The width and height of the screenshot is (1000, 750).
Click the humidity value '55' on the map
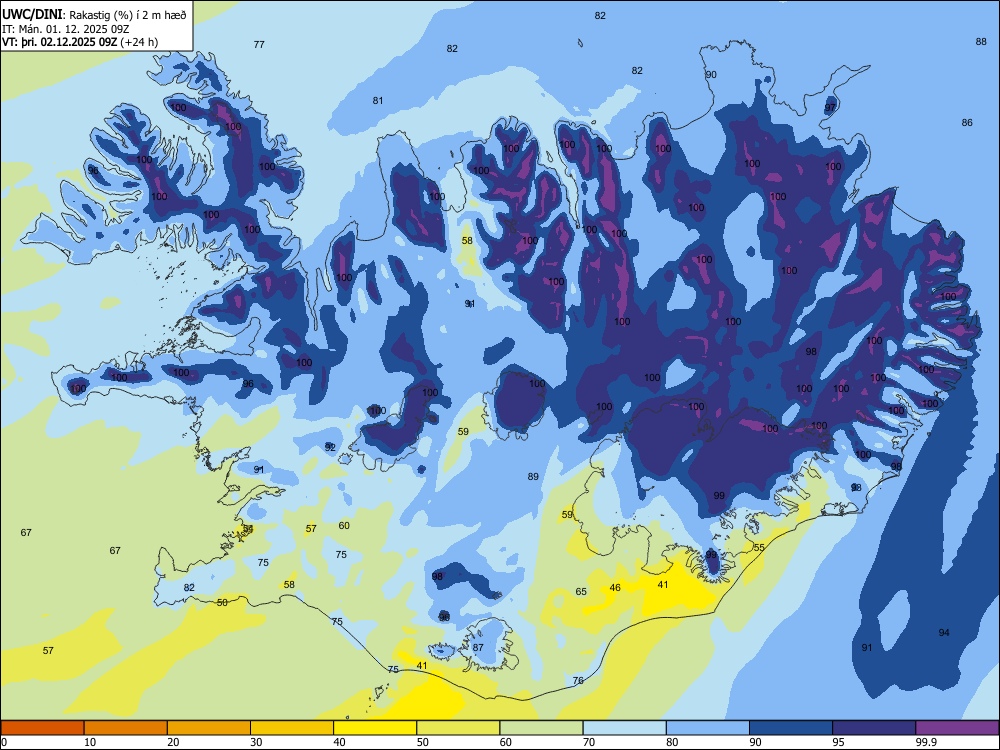pos(759,547)
